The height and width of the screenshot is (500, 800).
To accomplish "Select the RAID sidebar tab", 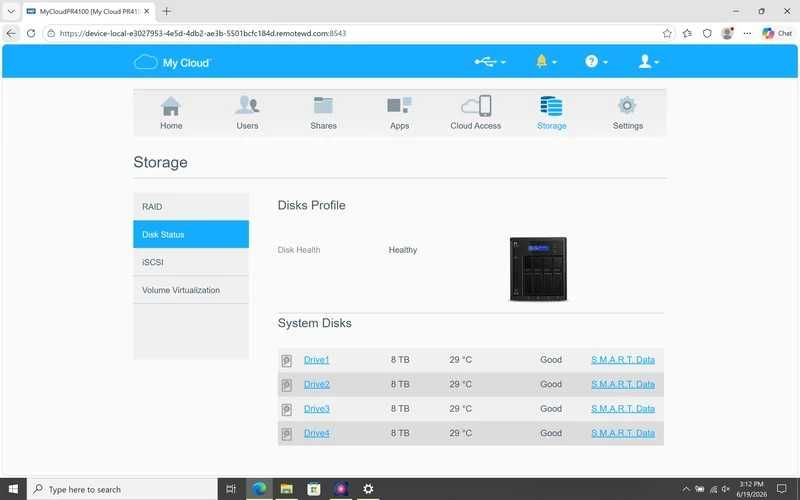I will tap(191, 207).
